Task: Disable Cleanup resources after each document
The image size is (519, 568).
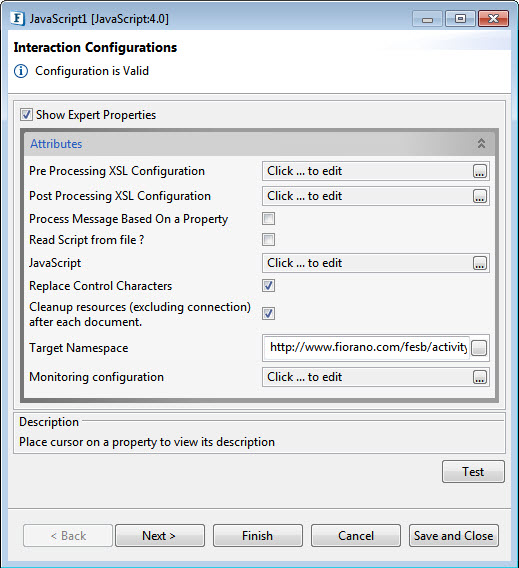Action: coord(268,313)
